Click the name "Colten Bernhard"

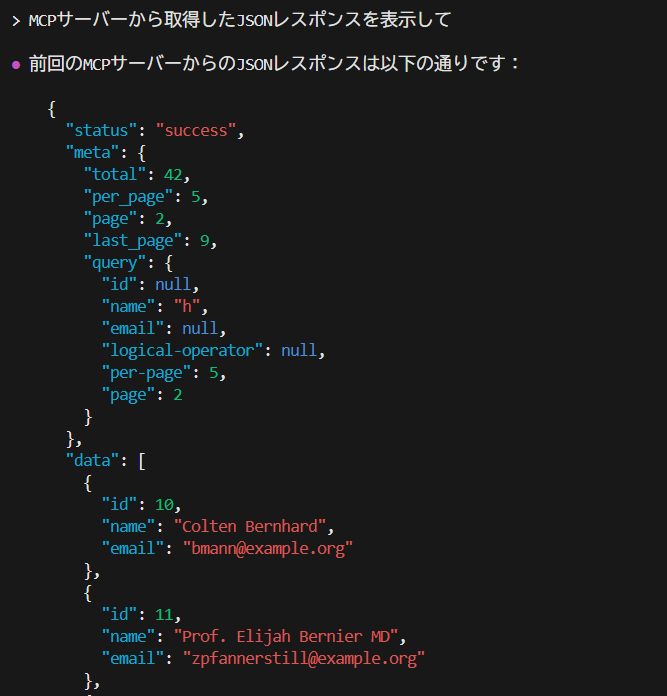[x=253, y=526]
